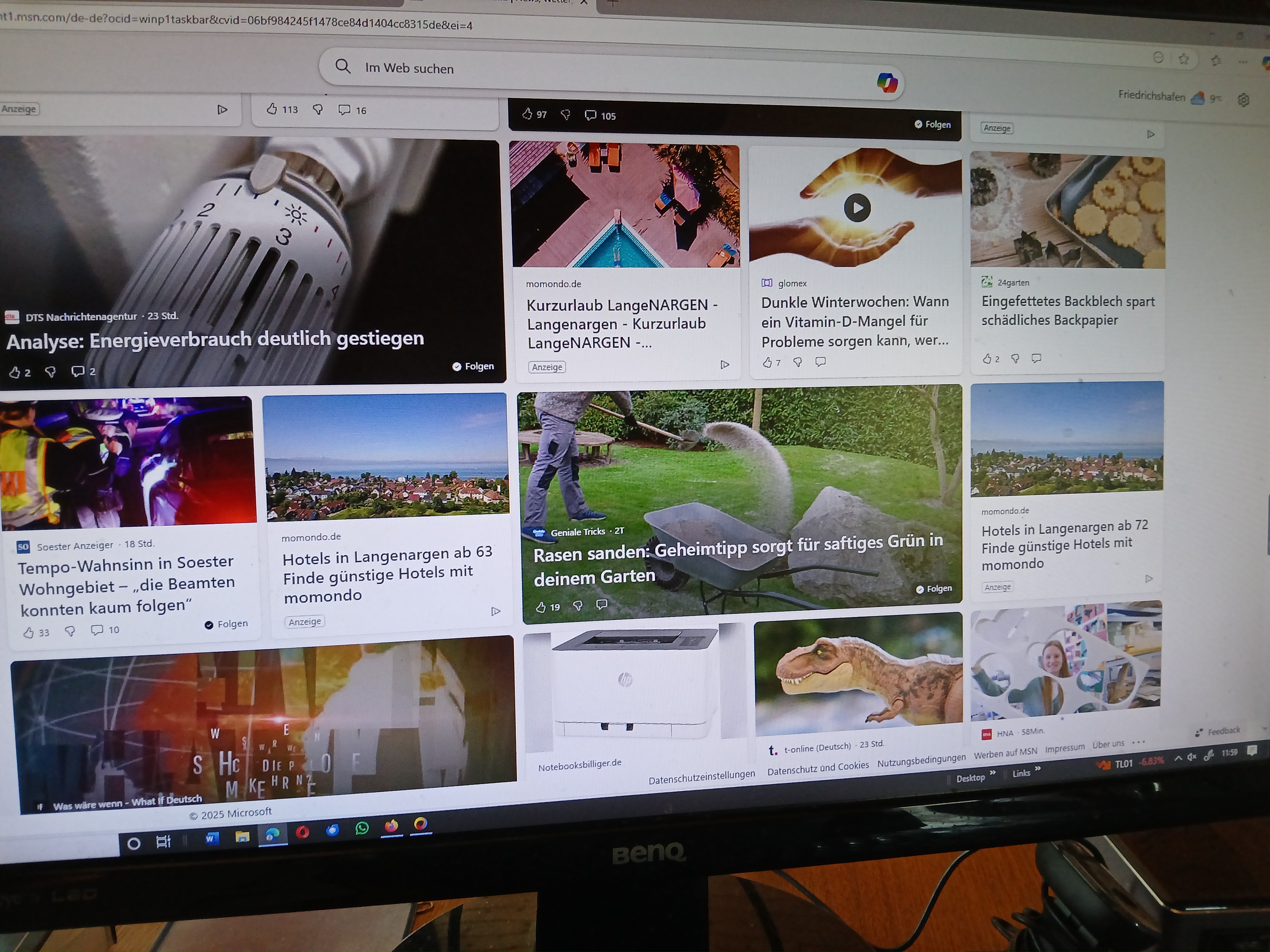
Task: Play the Vitamin-D-Mangel video
Action: pos(857,208)
